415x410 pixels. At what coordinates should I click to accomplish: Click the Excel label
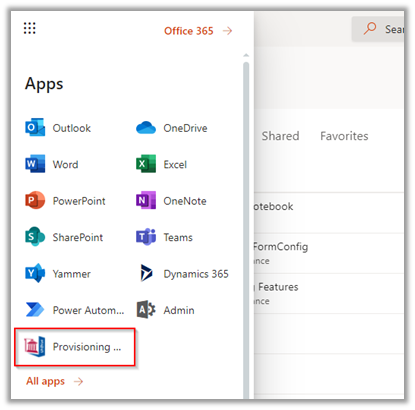[x=175, y=164]
